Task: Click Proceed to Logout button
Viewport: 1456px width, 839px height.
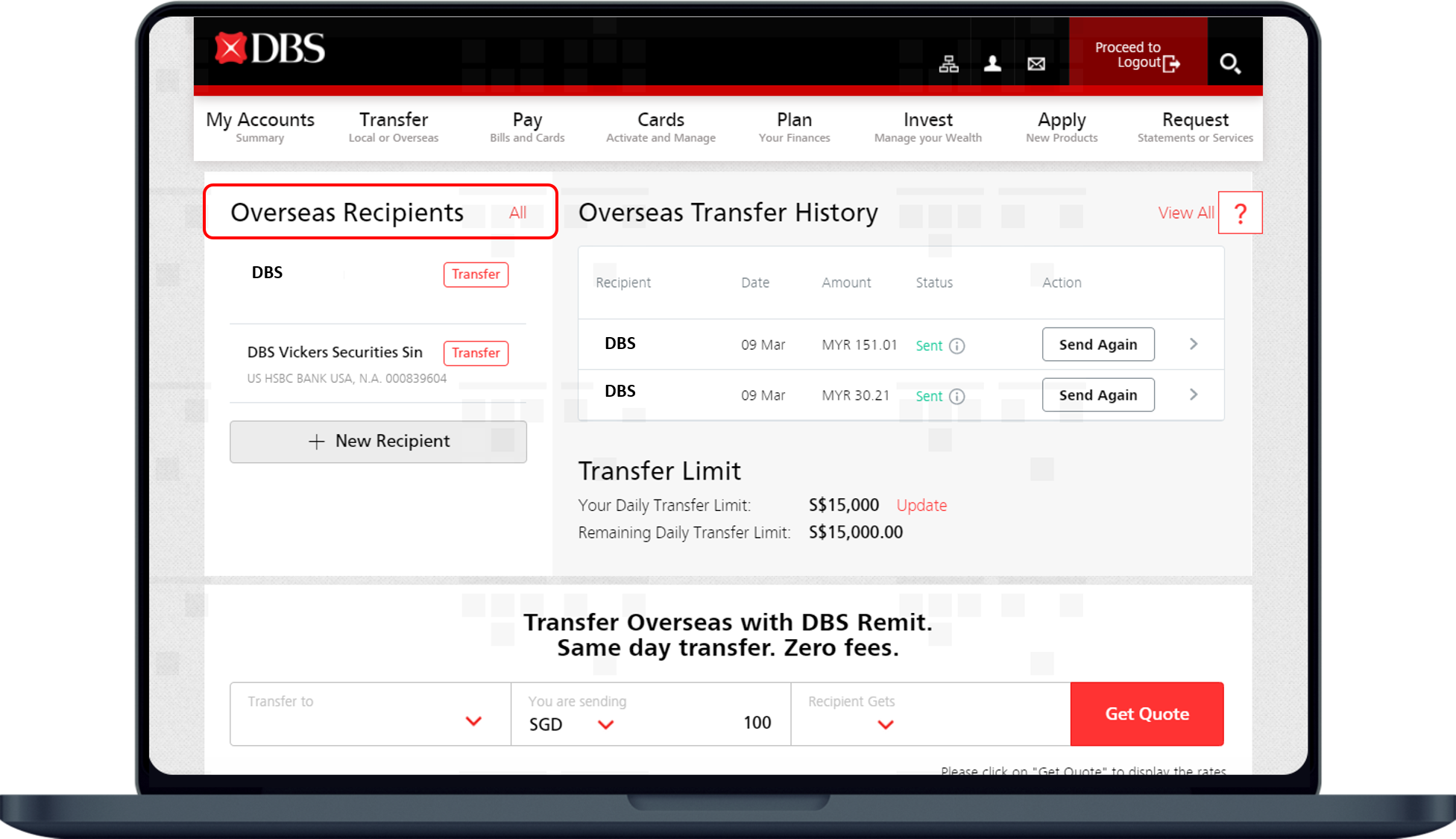Action: pos(1138,51)
